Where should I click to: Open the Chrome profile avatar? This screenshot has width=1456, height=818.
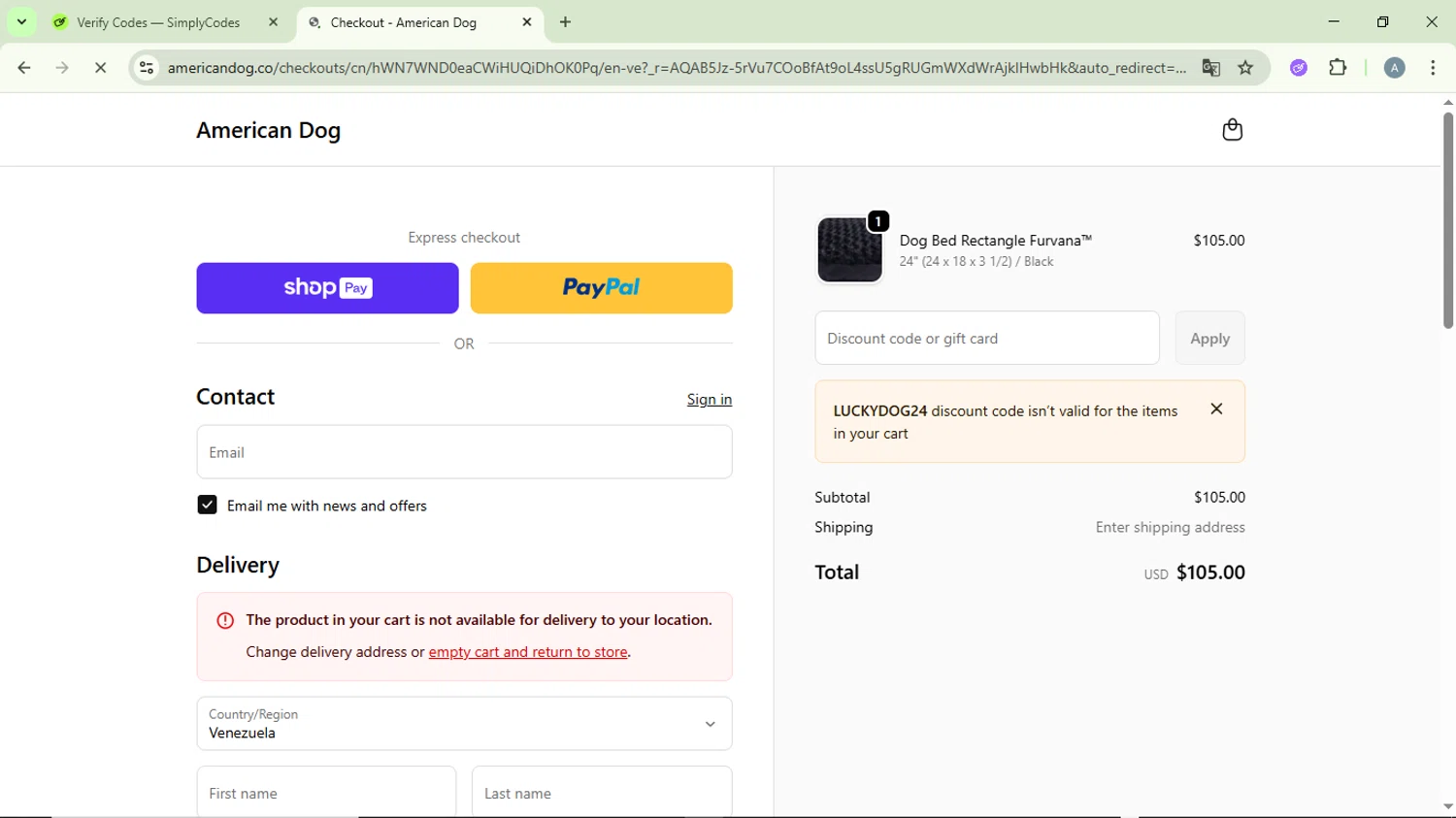[1394, 68]
